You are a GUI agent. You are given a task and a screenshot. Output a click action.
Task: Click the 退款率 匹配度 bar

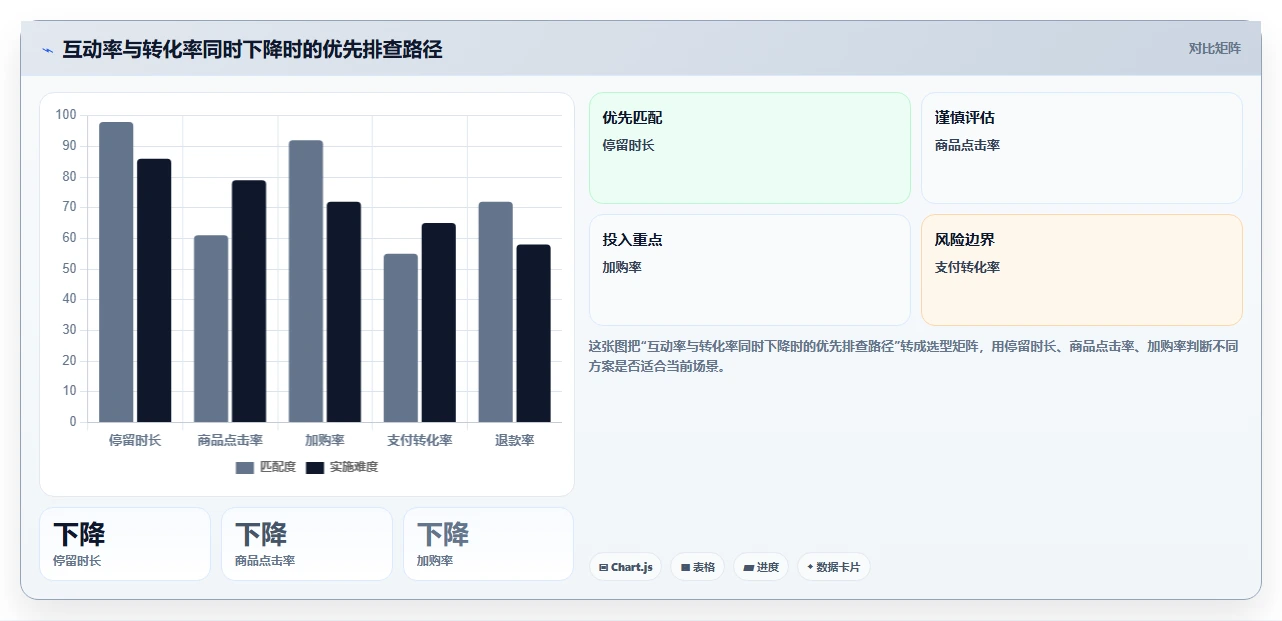[x=495, y=312]
